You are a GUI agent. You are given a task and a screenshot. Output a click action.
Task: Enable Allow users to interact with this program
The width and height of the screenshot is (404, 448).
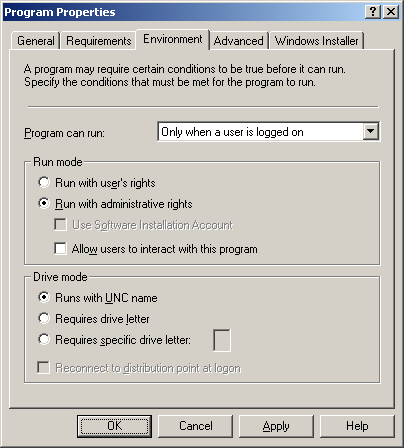coord(156,249)
